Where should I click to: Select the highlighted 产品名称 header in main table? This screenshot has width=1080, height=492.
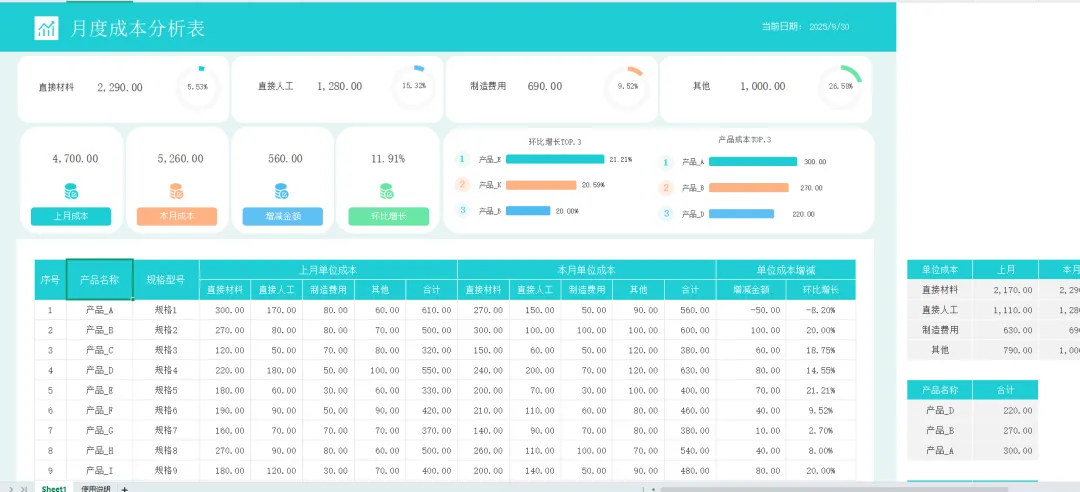[x=100, y=280]
